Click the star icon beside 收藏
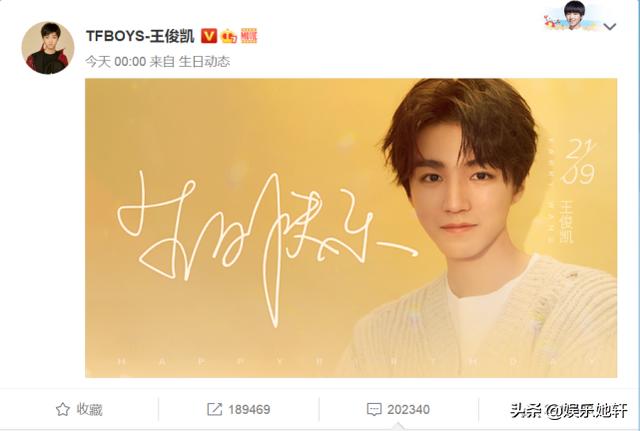 62,409
